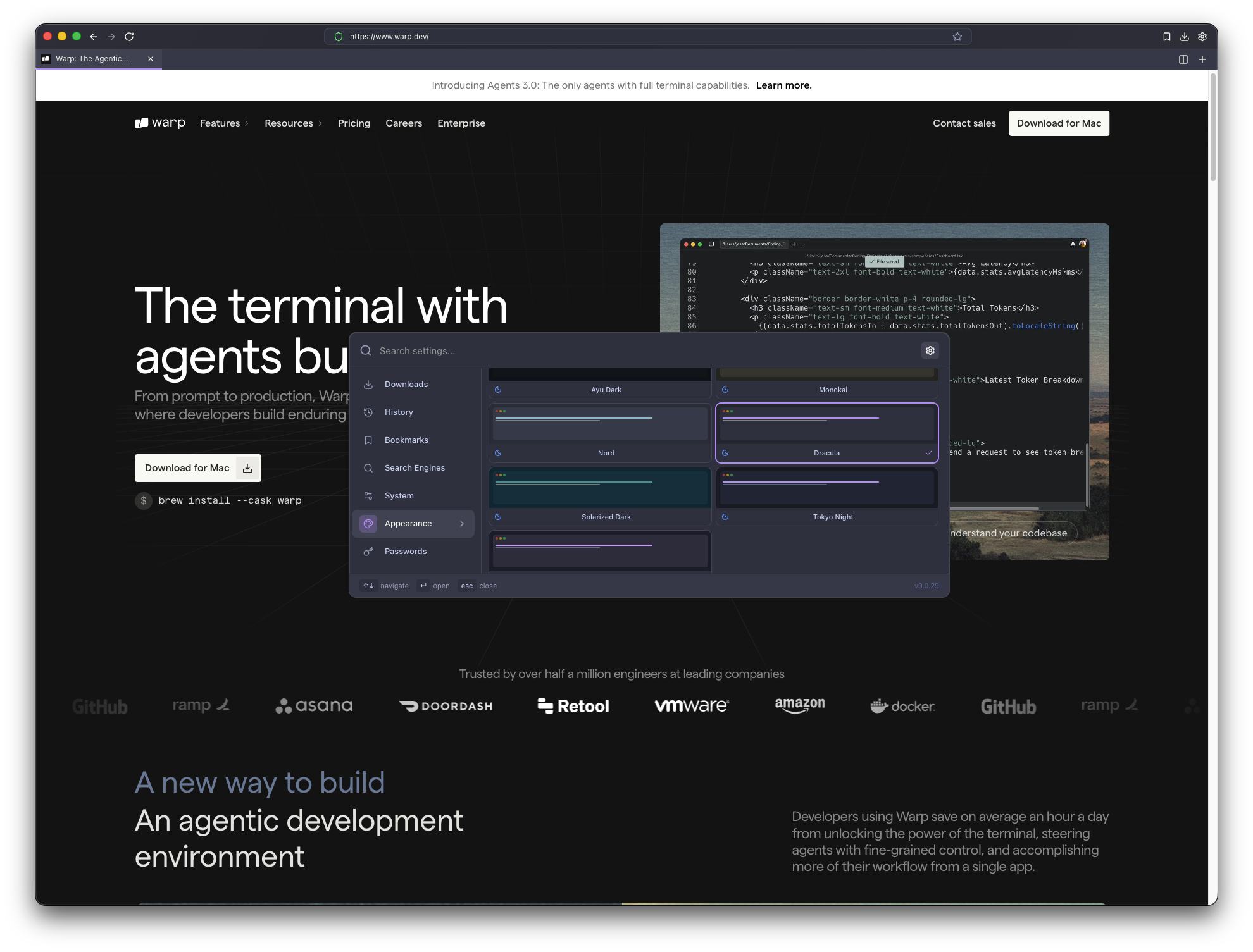This screenshot has width=1253, height=952.
Task: Select Pricing in the navigation menu
Action: pos(354,123)
